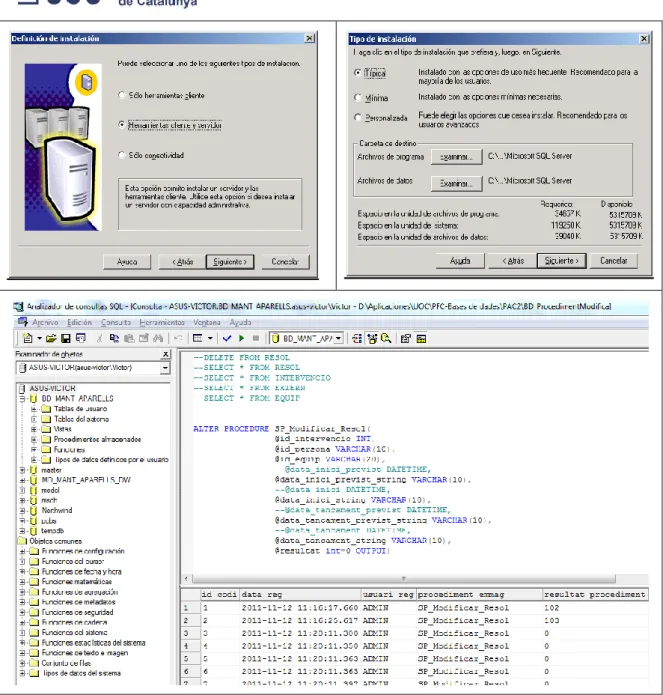Click the editor pane horizontal scrollbar

(404, 579)
